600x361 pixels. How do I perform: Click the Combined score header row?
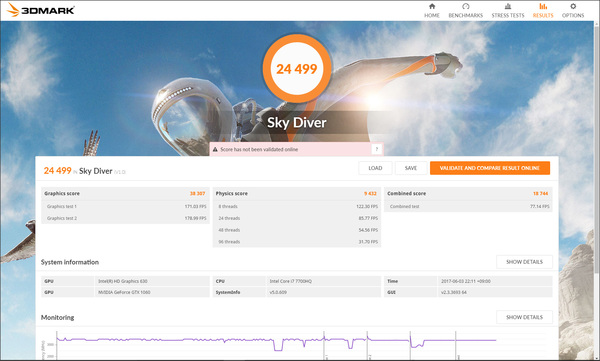click(468, 193)
